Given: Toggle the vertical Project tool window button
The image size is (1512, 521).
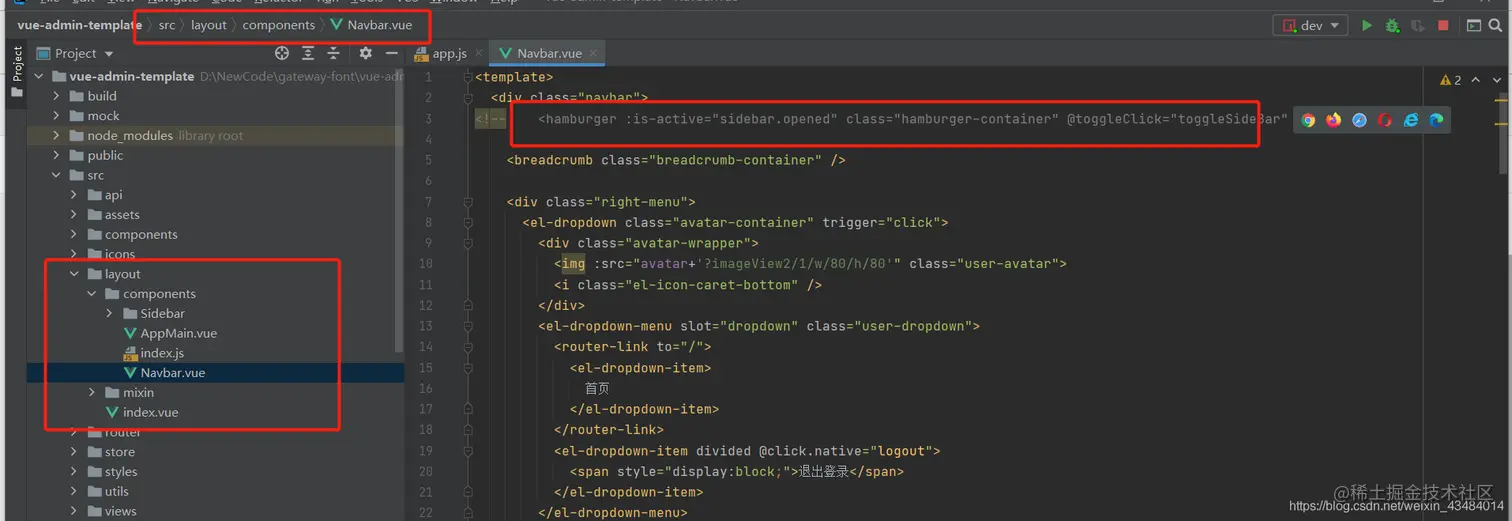Looking at the screenshot, I should (x=16, y=72).
